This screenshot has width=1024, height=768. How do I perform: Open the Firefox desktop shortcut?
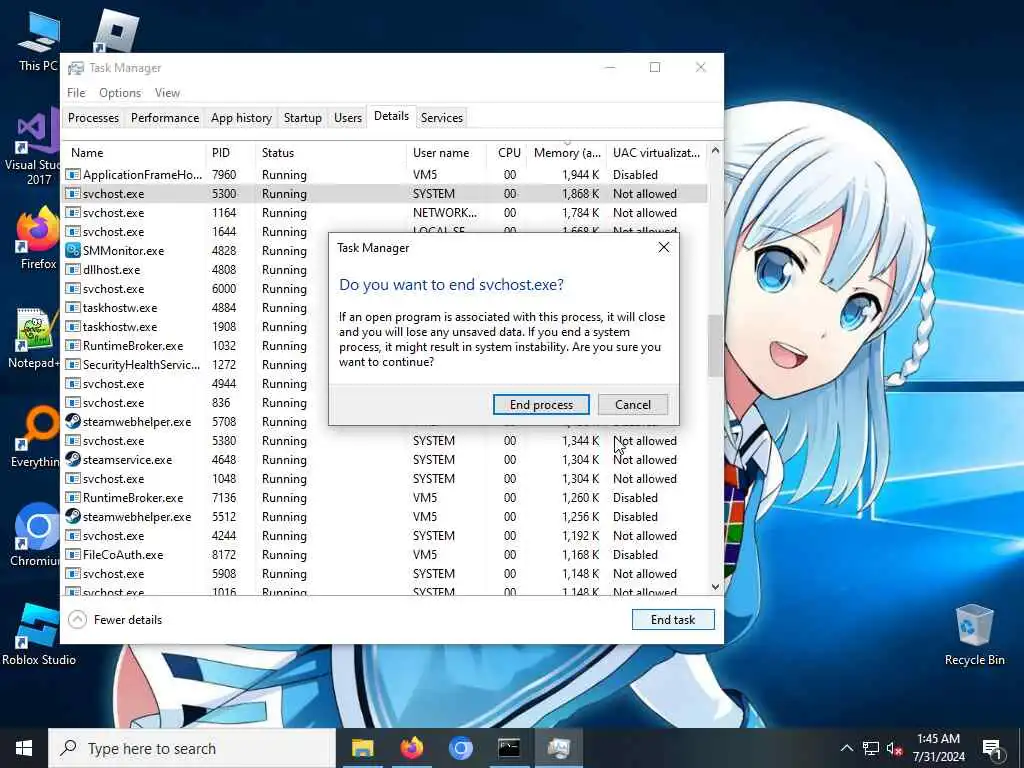click(38, 239)
